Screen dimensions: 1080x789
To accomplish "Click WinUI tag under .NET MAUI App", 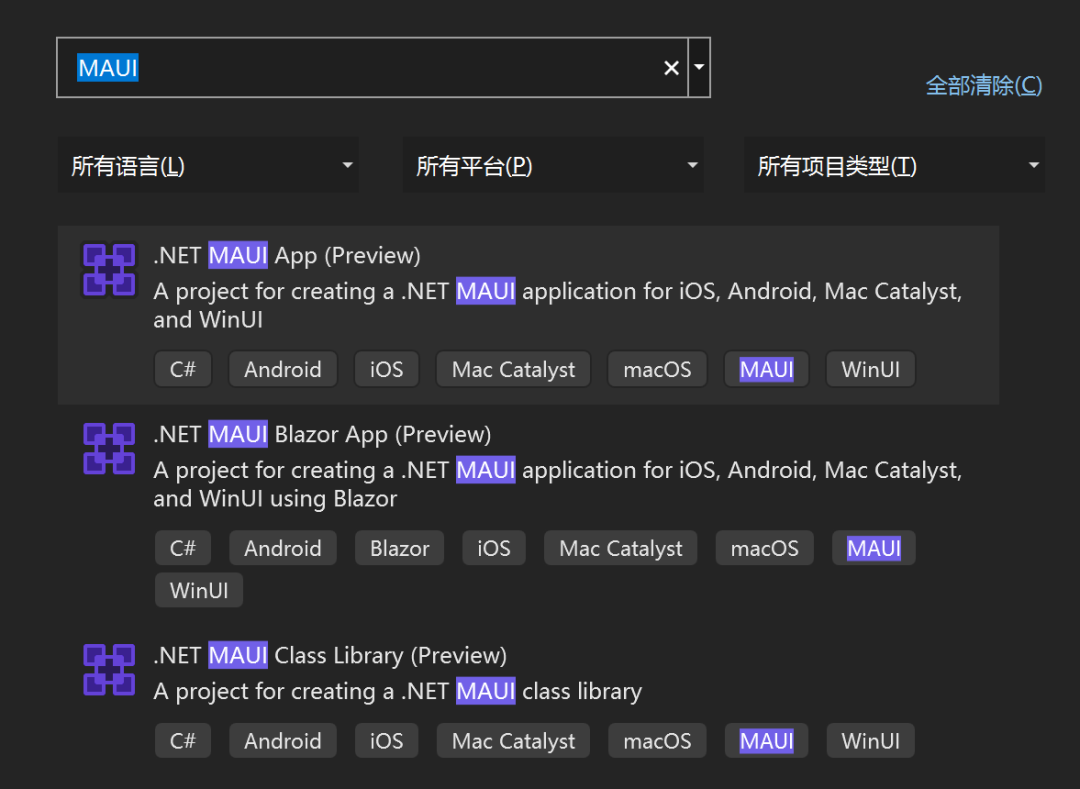I will pyautogui.click(x=871, y=370).
